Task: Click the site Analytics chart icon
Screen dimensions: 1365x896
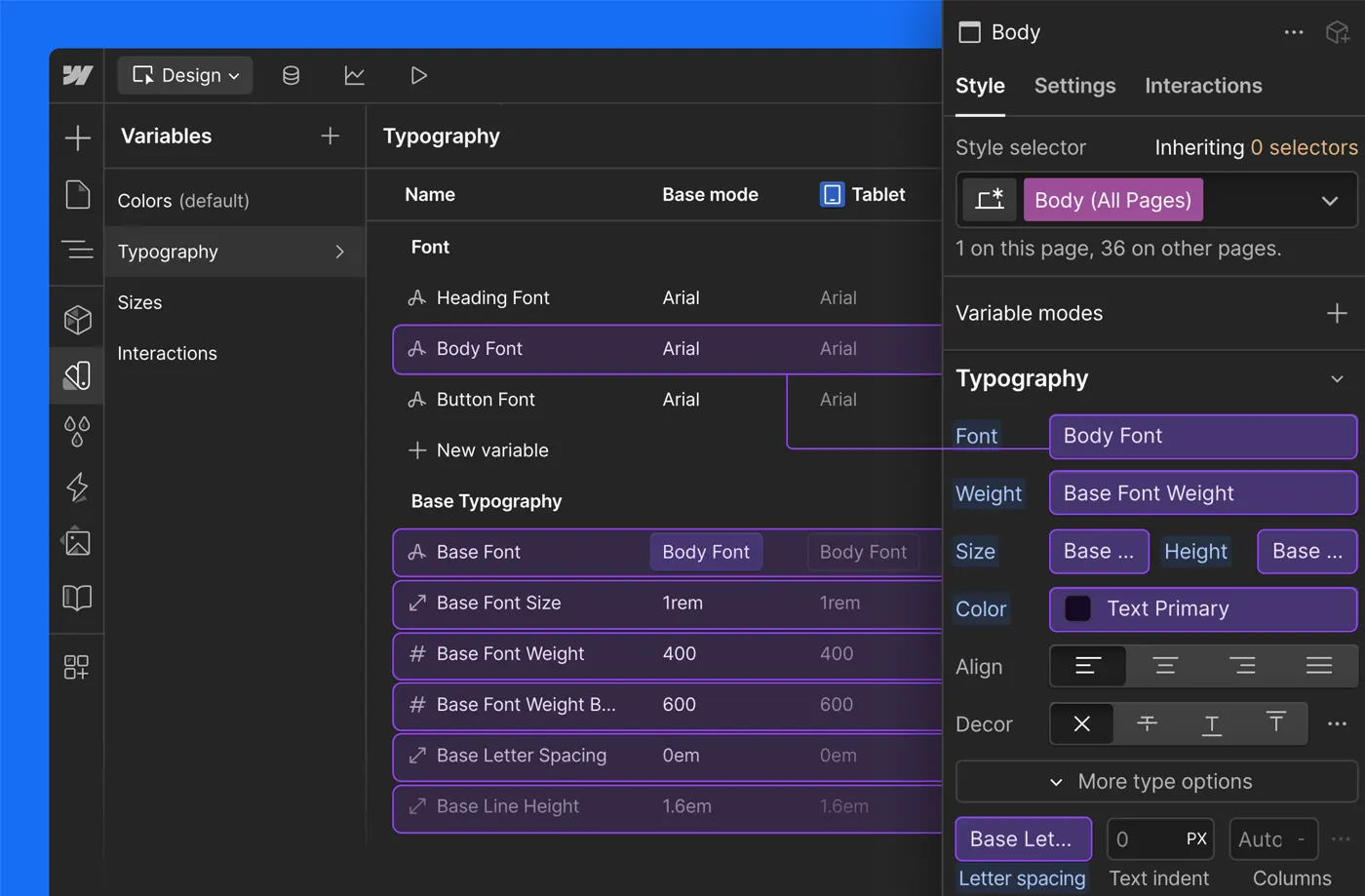Action: click(355, 75)
